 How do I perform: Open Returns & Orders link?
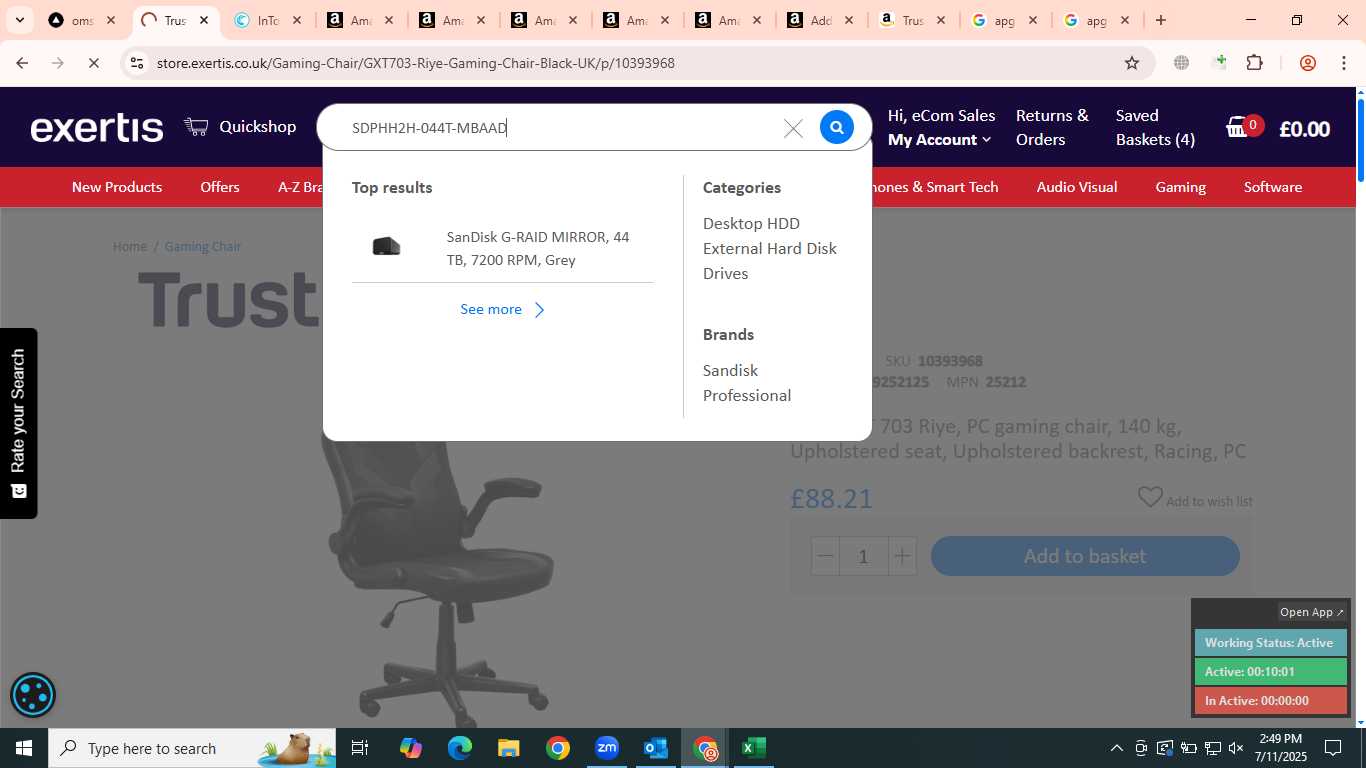pos(1052,127)
